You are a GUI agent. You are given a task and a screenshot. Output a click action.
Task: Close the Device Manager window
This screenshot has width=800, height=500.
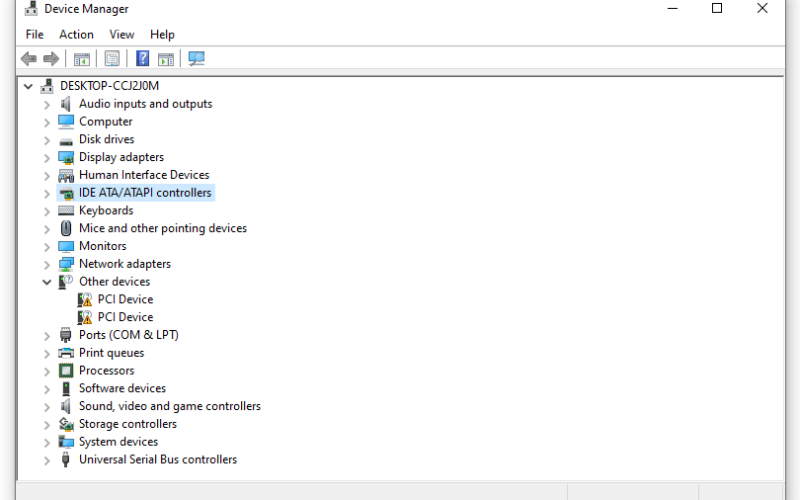coord(762,8)
